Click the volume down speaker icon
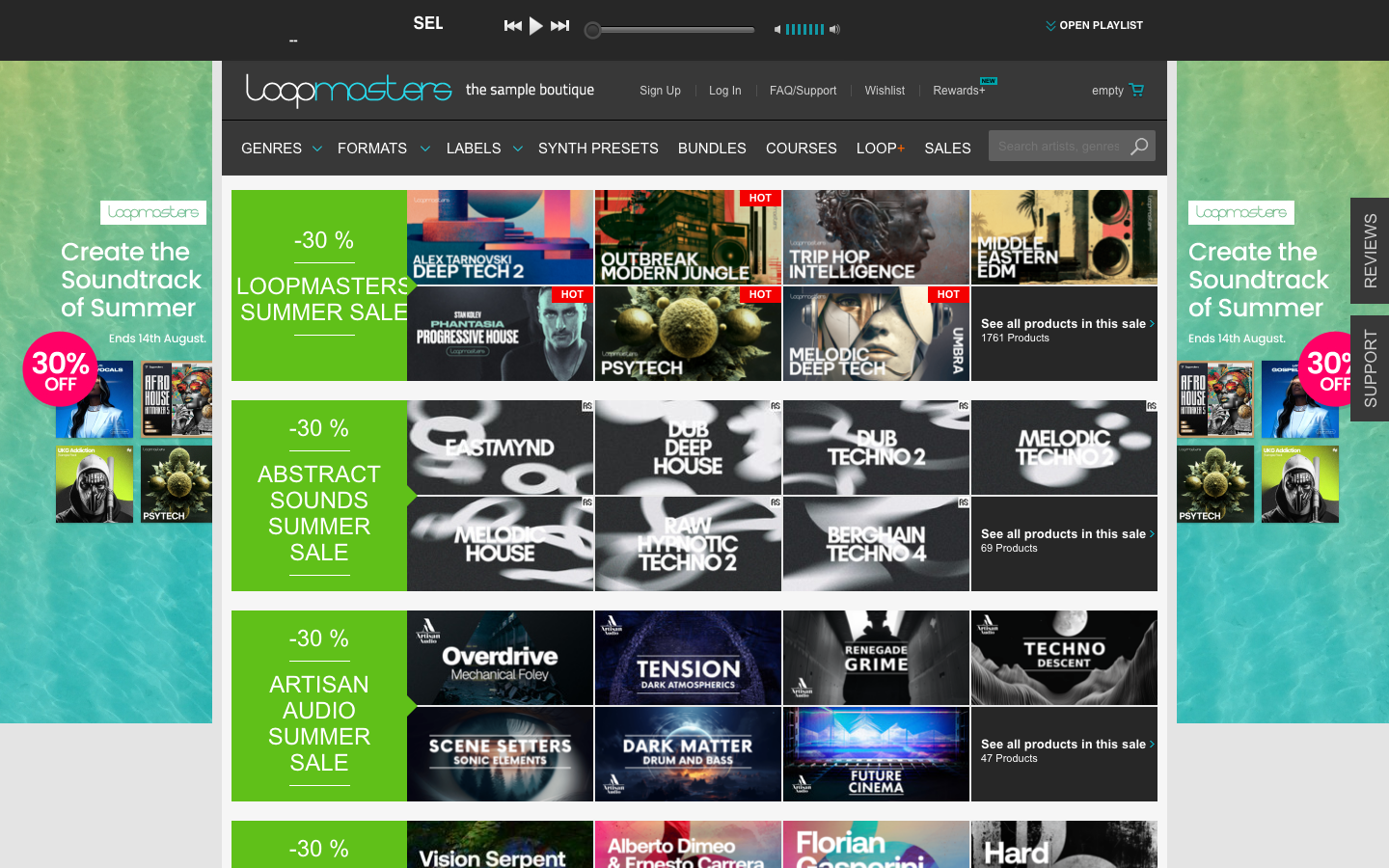Viewport: 1389px width, 868px height. (777, 29)
